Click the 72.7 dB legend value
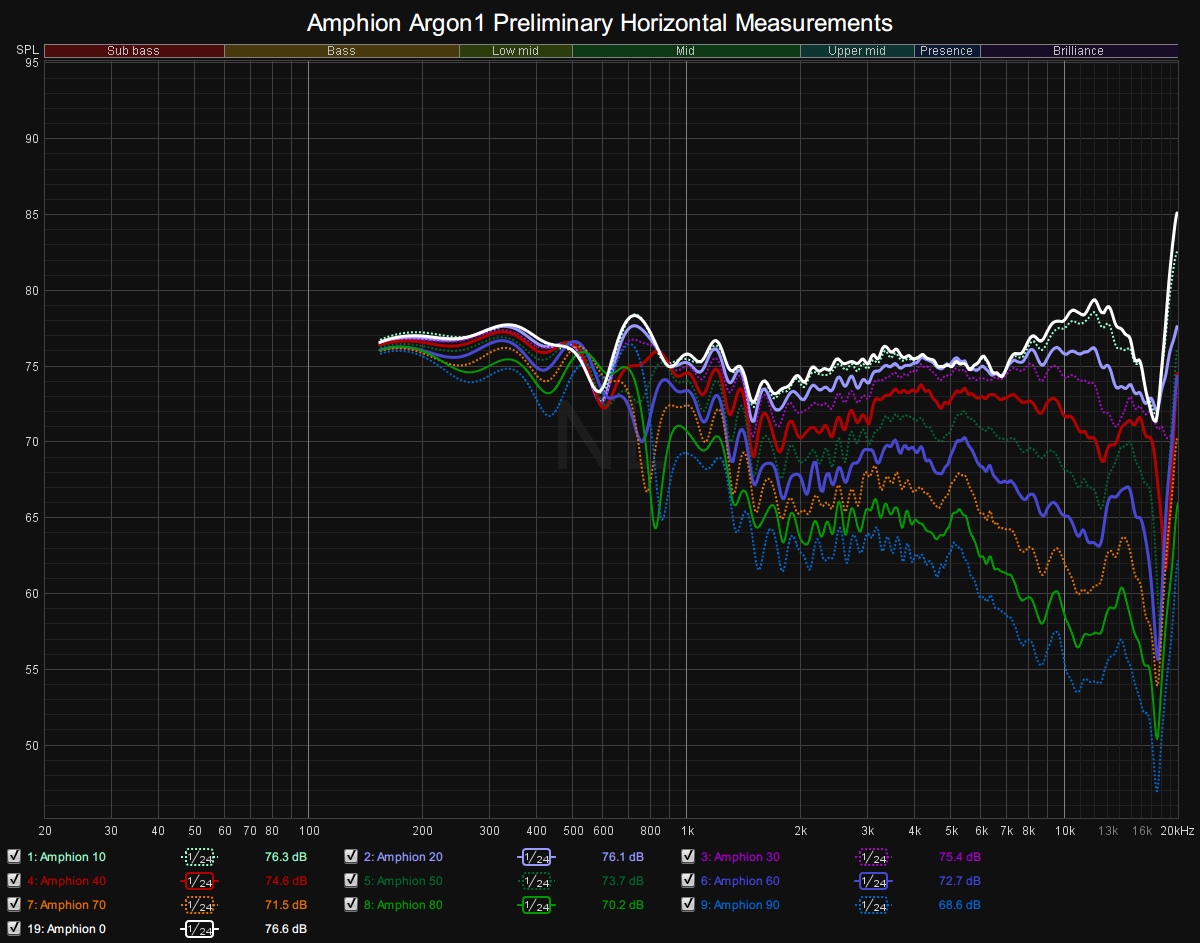The image size is (1200, 943). [960, 881]
